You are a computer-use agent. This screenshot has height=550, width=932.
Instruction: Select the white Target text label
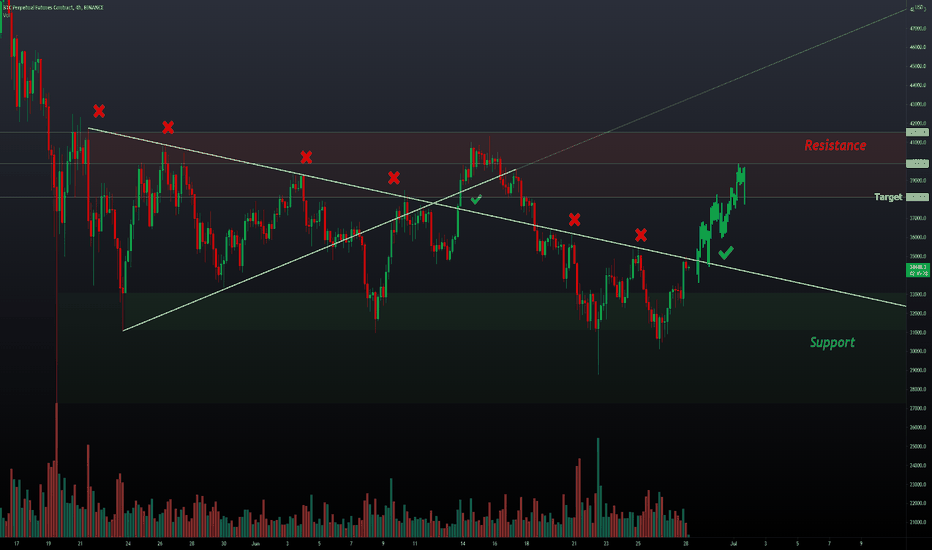coord(888,197)
